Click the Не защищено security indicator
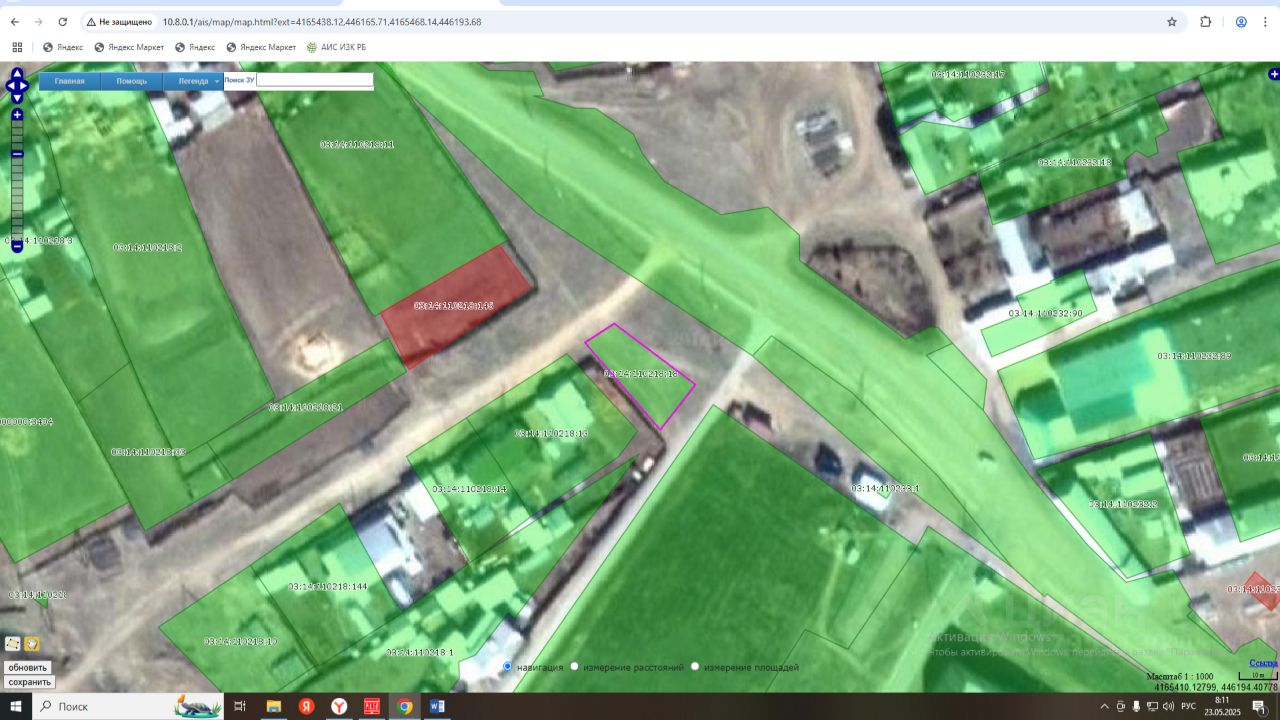Viewport: 1280px width, 720px height. pyautogui.click(x=118, y=21)
